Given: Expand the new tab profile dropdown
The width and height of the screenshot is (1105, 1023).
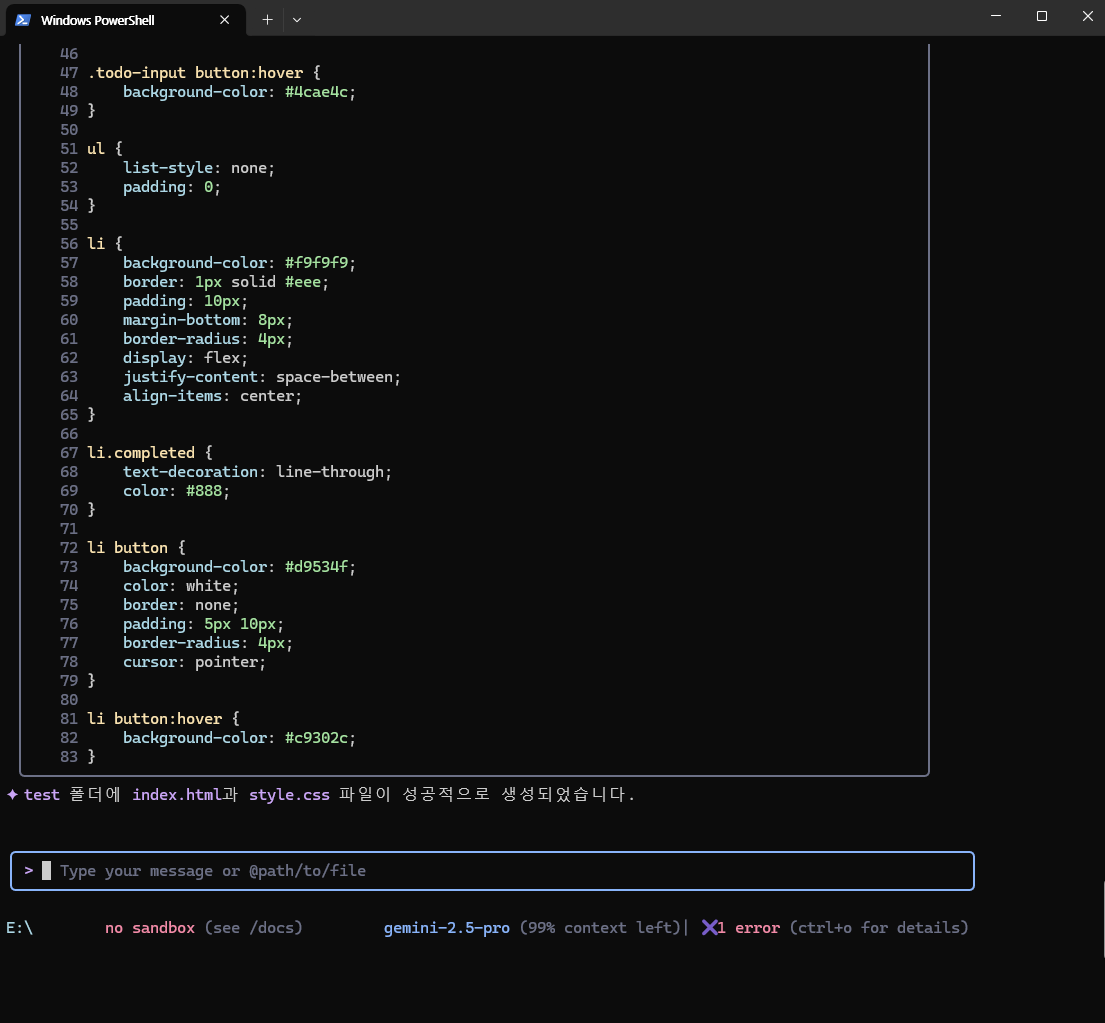Looking at the screenshot, I should 297,20.
